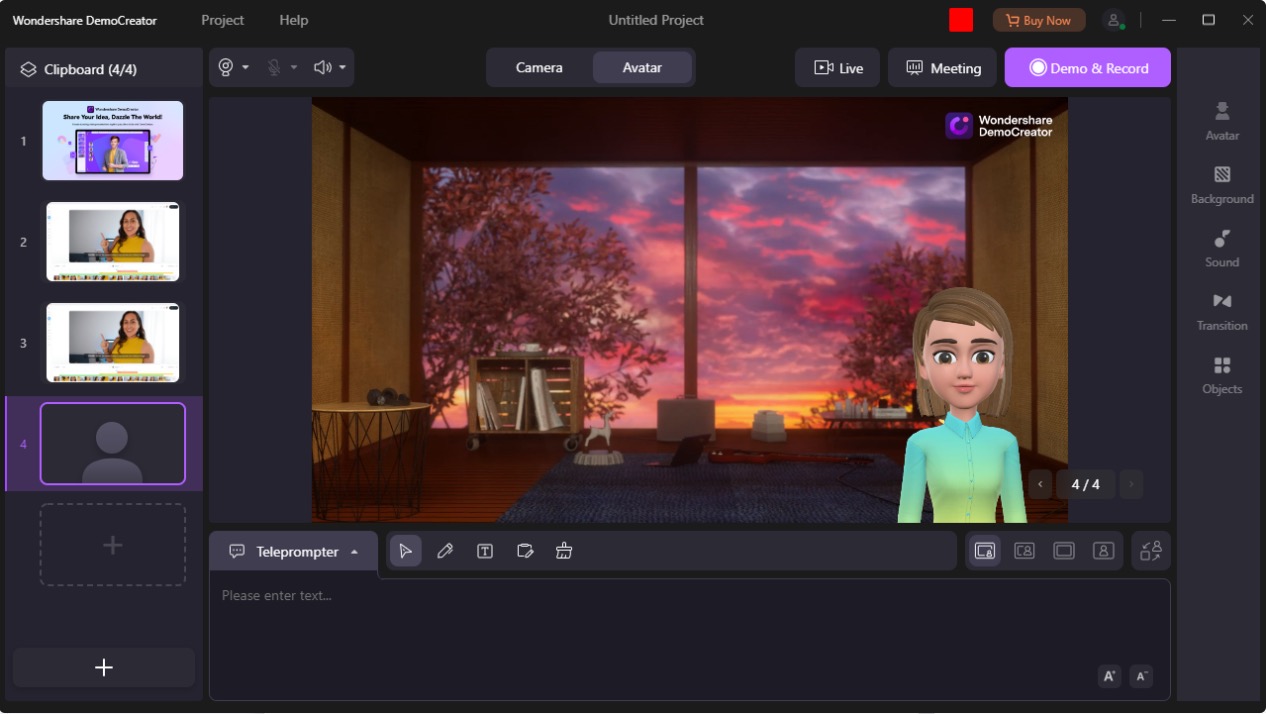Viewport: 1266px width, 714px height.
Task: Click the whiteboard tool icon
Action: [x=525, y=551]
